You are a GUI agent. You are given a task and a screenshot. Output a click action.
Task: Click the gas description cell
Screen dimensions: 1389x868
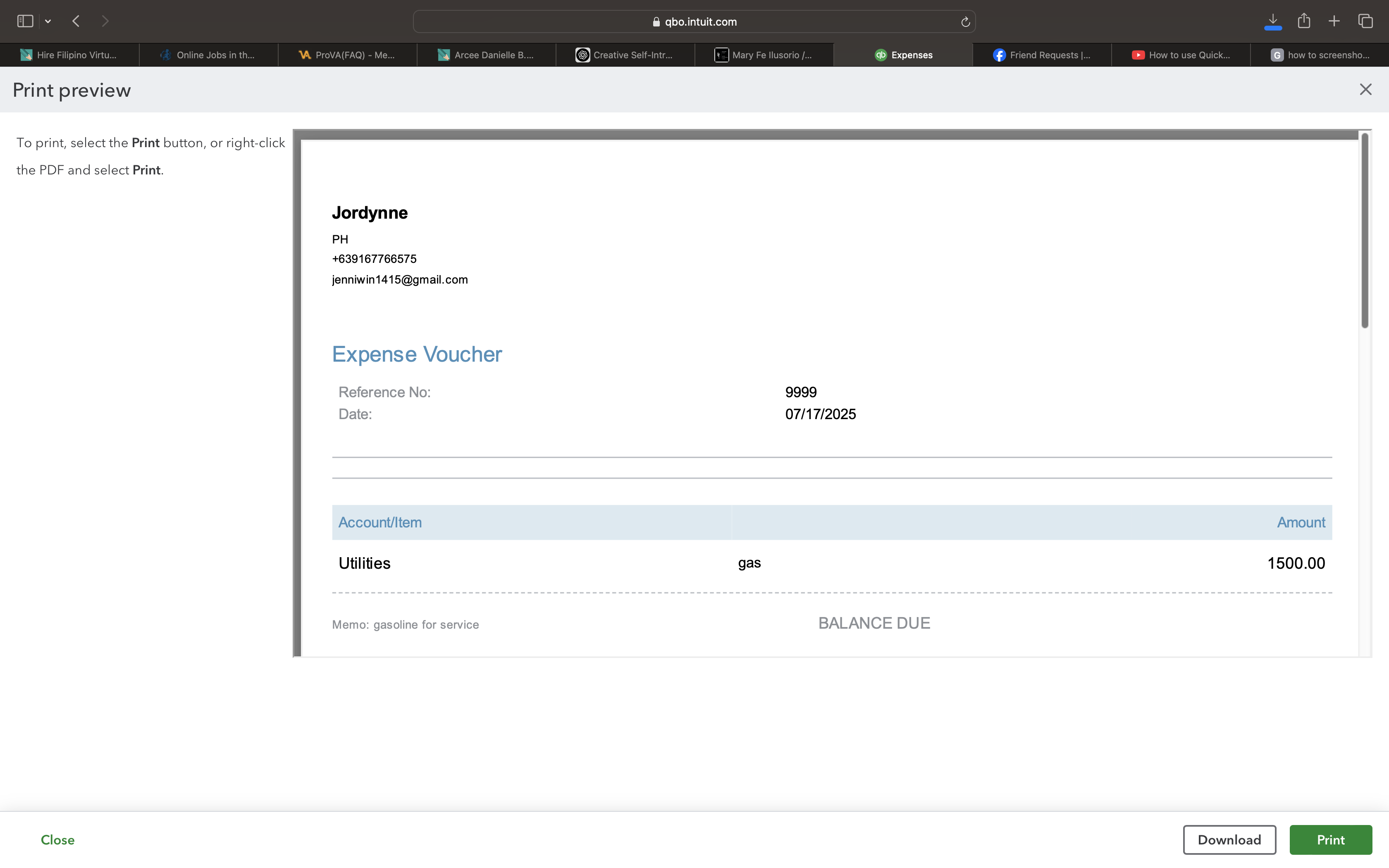point(749,563)
